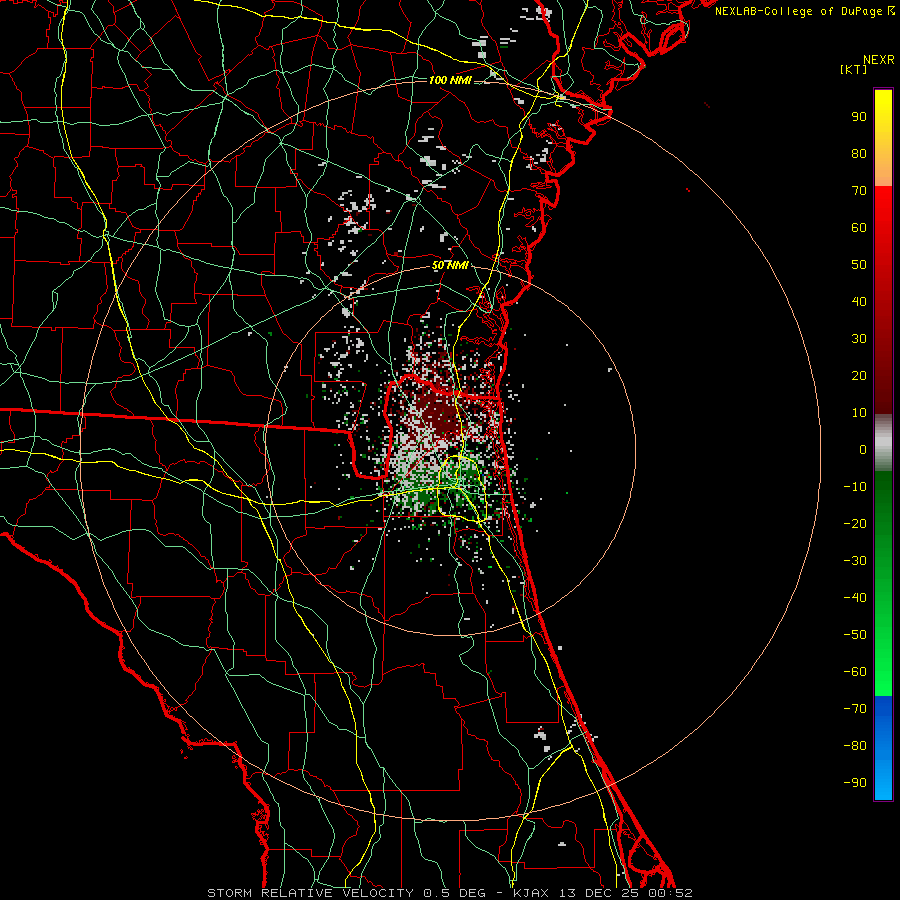Viewport: 900px width, 900px height.
Task: Select the 50 NMI range ring label
Action: coord(450,265)
